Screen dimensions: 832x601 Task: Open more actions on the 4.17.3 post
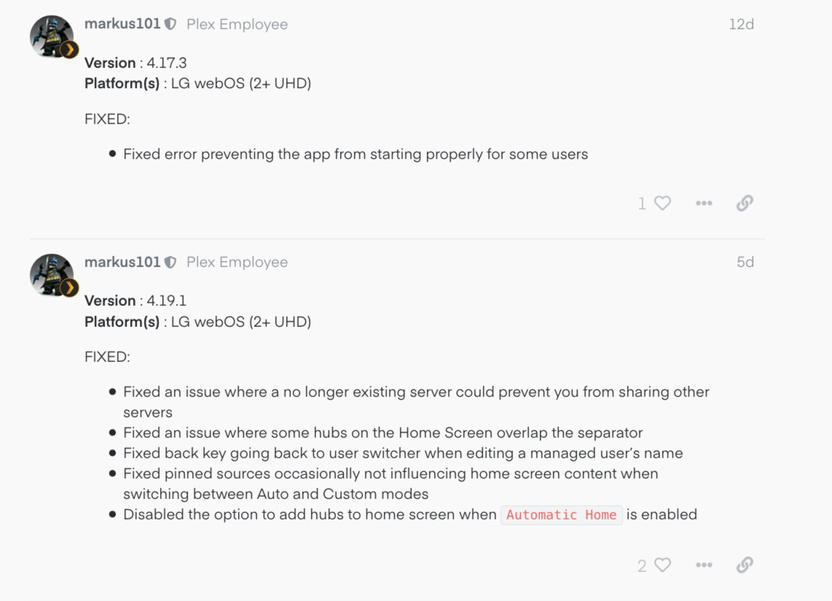(704, 203)
